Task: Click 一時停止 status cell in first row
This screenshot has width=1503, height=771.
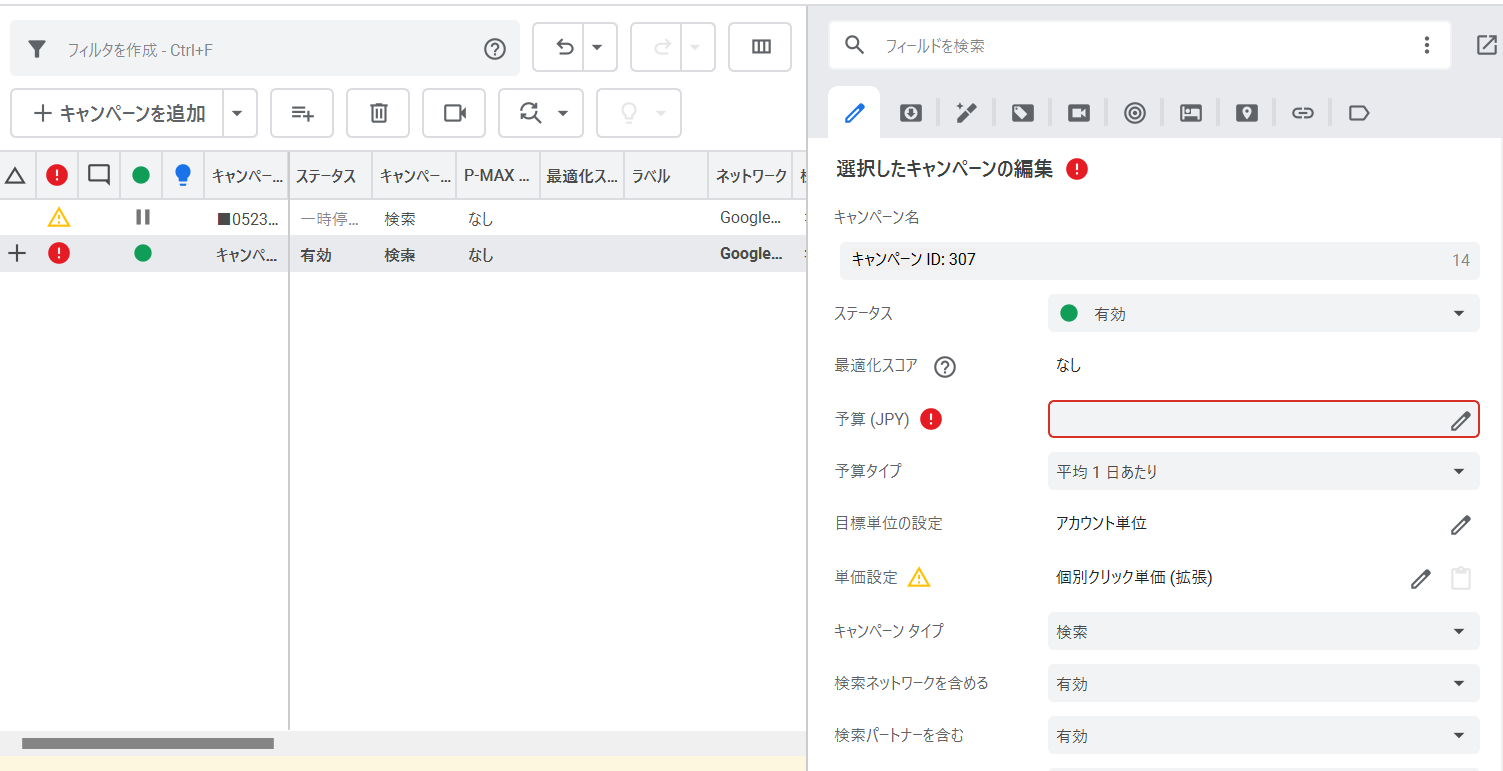Action: (x=330, y=218)
